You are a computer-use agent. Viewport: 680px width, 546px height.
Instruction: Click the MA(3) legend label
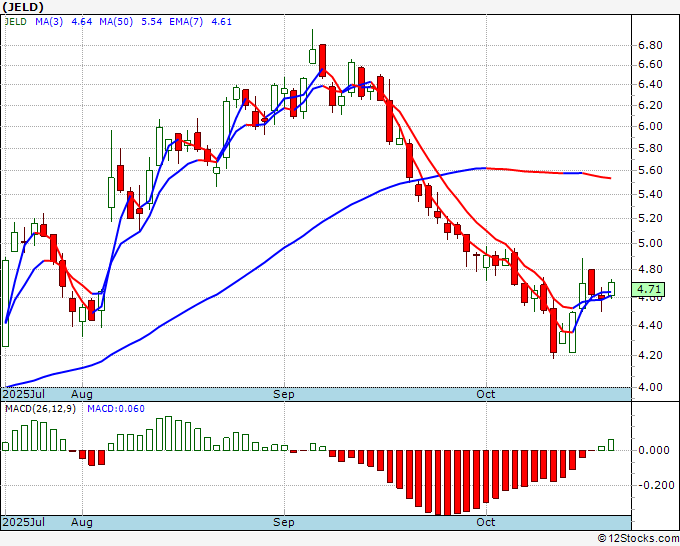49,22
